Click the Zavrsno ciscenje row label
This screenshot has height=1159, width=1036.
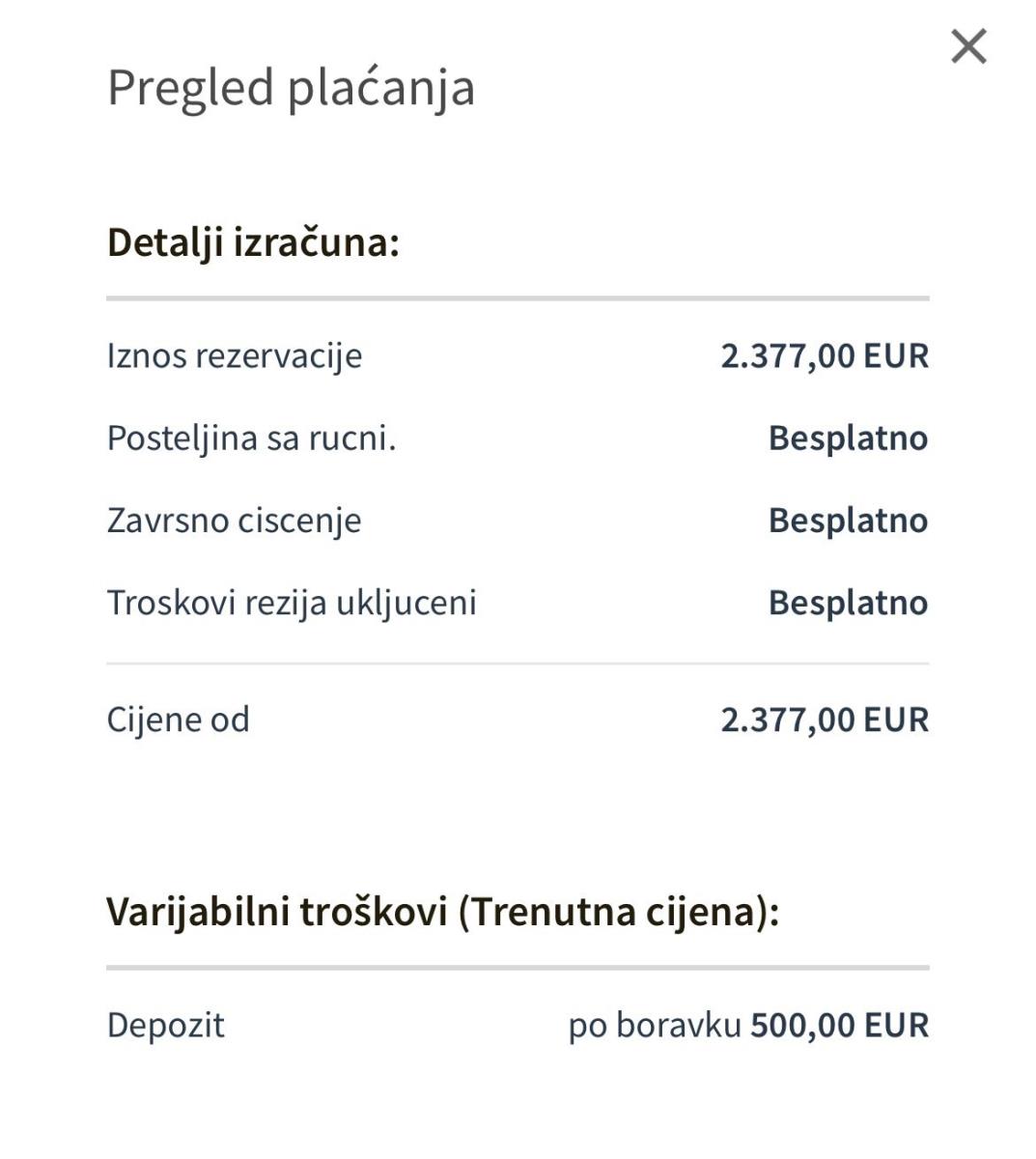234,520
